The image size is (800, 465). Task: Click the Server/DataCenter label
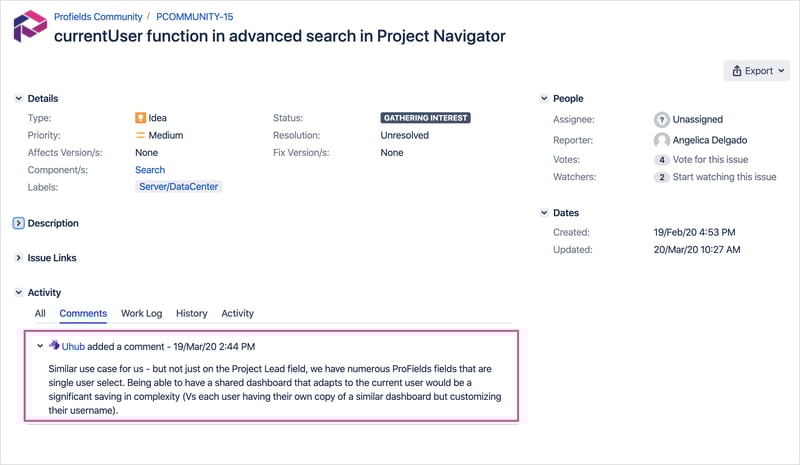(x=179, y=187)
